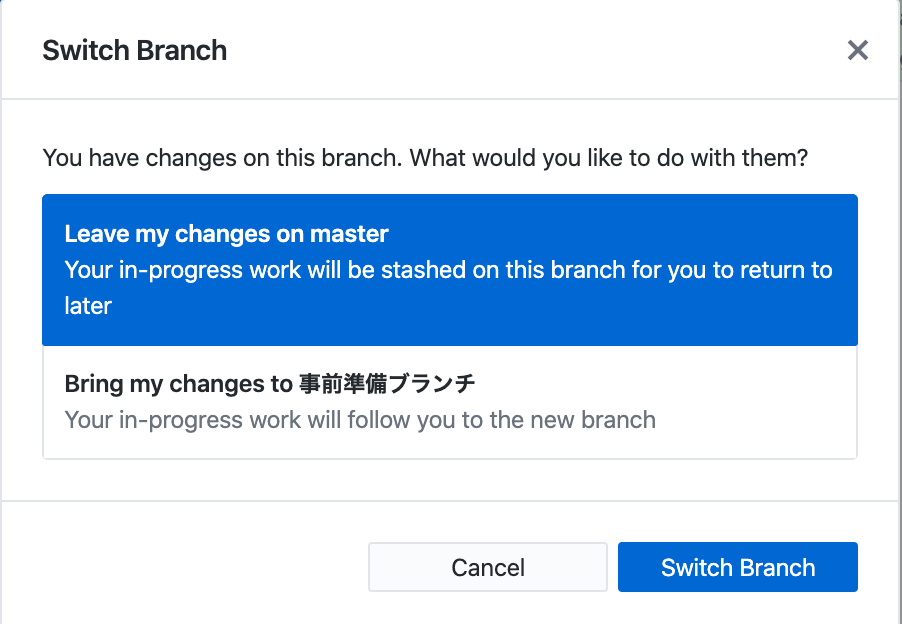Close the Switch Branch dialog with X

coord(857,50)
